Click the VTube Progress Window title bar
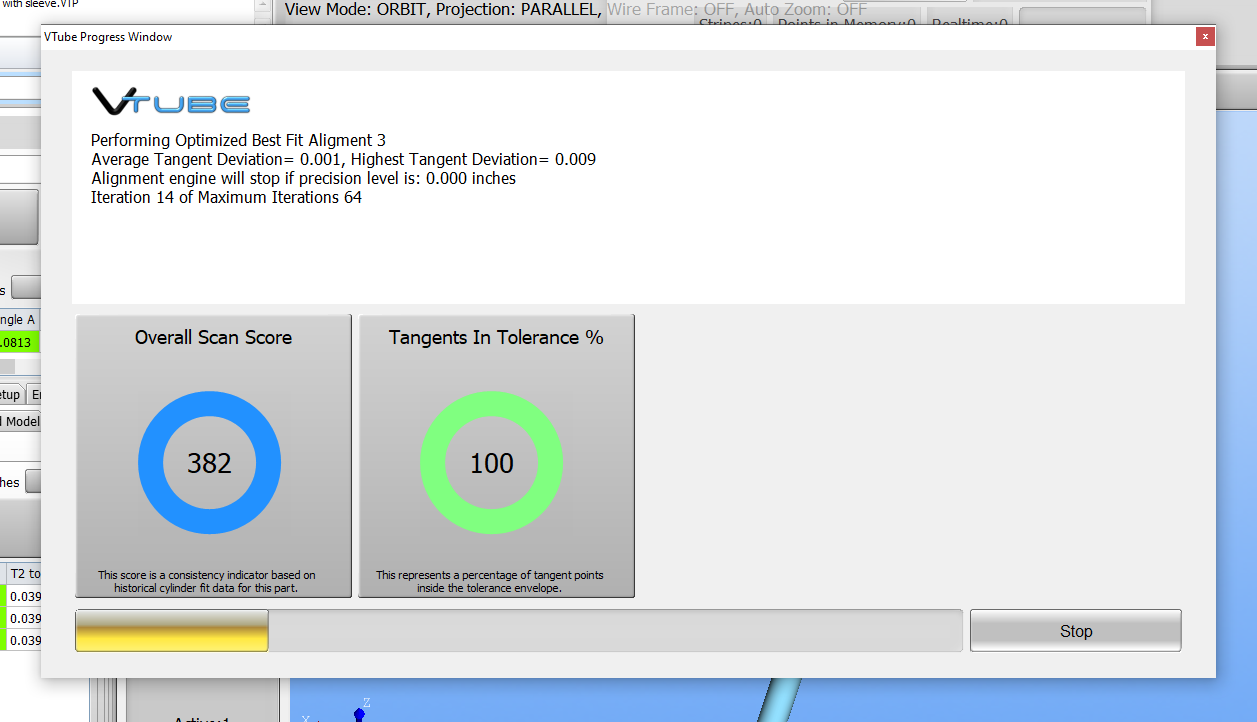Screen dimensions: 1257x722 click(600, 37)
